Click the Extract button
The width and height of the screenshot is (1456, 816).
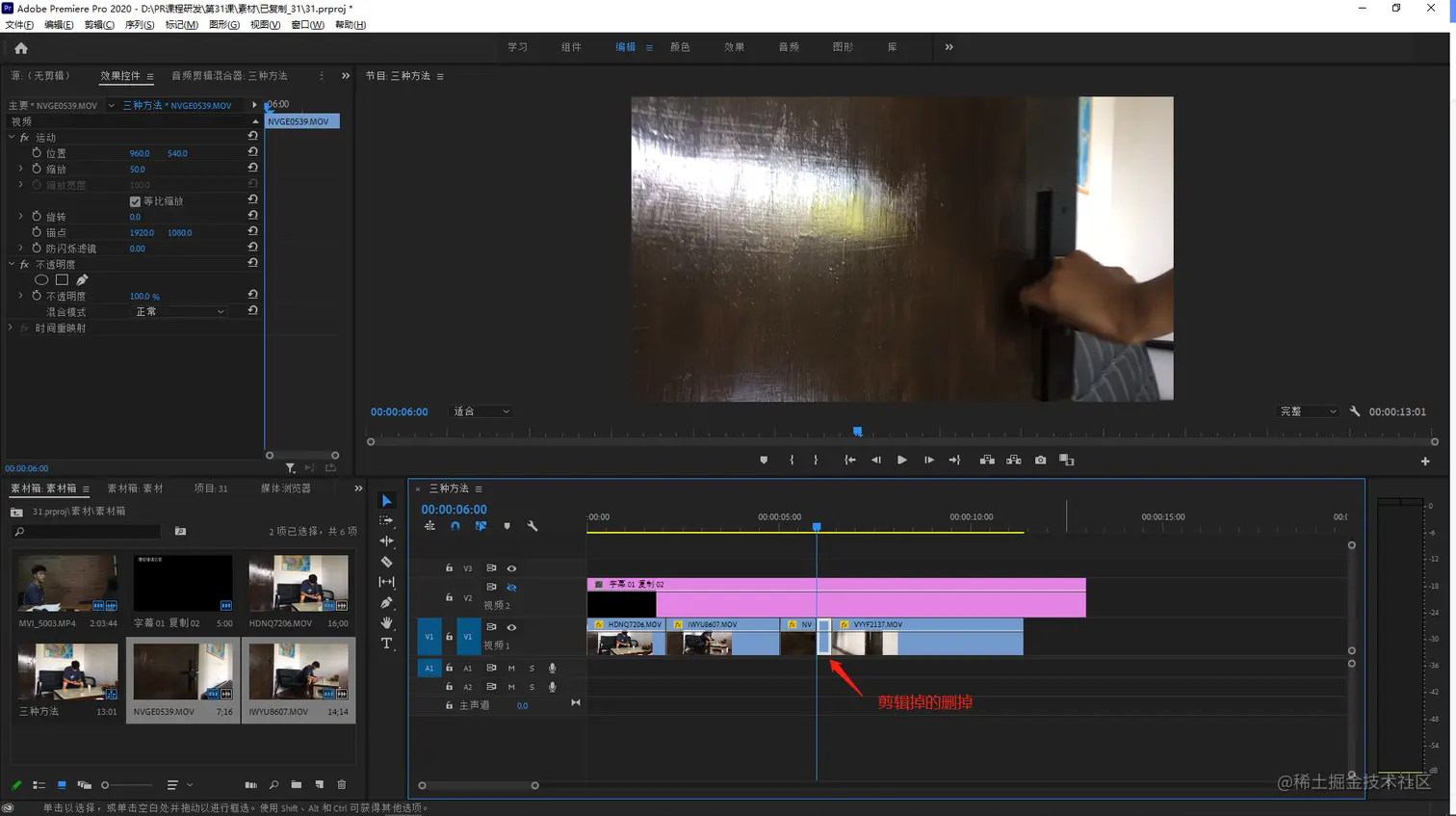coord(1014,461)
